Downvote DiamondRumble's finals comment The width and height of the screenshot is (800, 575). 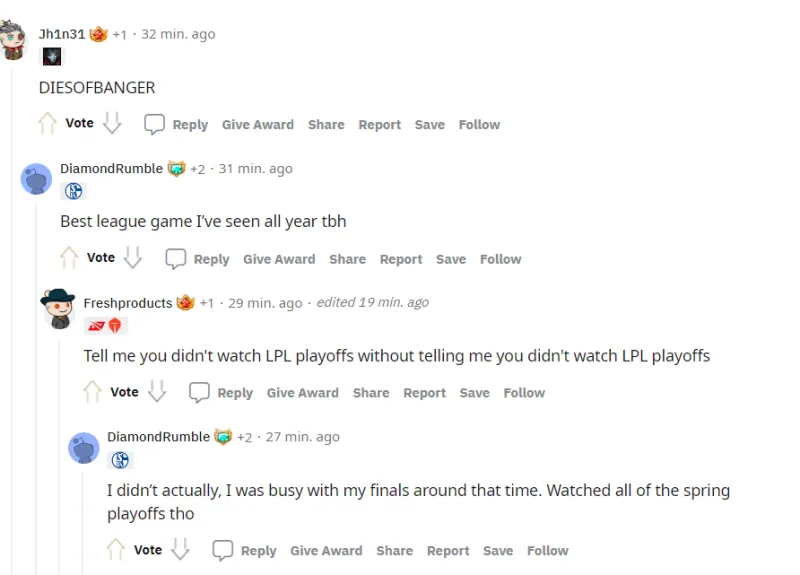point(180,550)
